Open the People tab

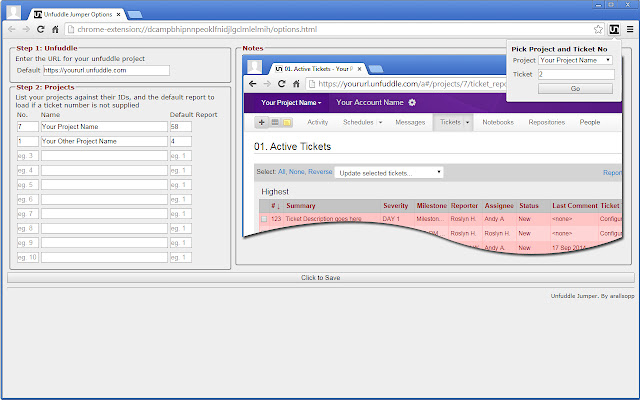point(590,122)
